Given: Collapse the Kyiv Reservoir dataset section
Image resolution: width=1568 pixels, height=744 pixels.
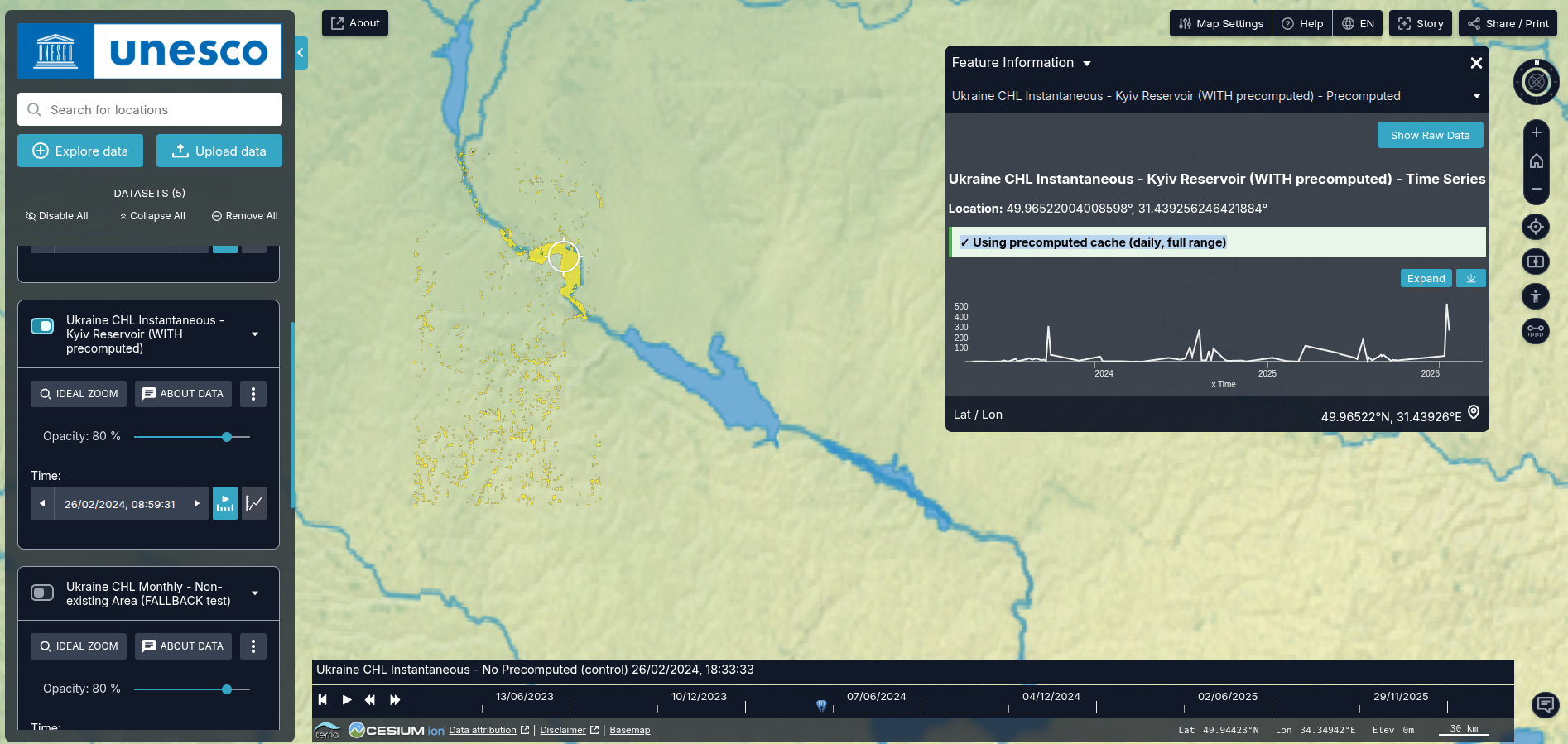Looking at the screenshot, I should pos(255,334).
